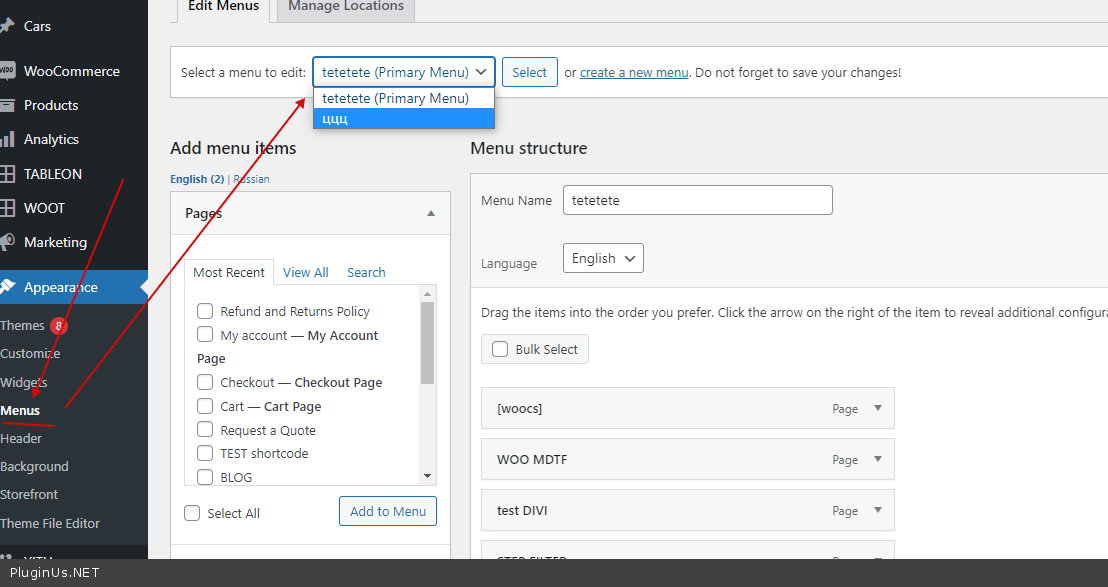The height and width of the screenshot is (587, 1108).
Task: Click the create a new menu link
Action: (x=634, y=72)
